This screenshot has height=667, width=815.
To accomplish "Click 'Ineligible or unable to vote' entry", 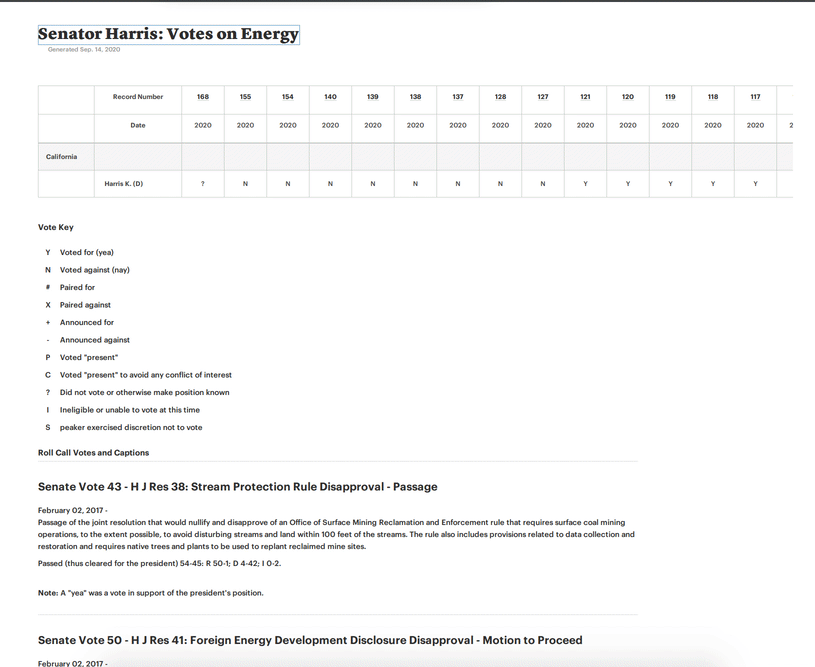I will click(x=129, y=410).
